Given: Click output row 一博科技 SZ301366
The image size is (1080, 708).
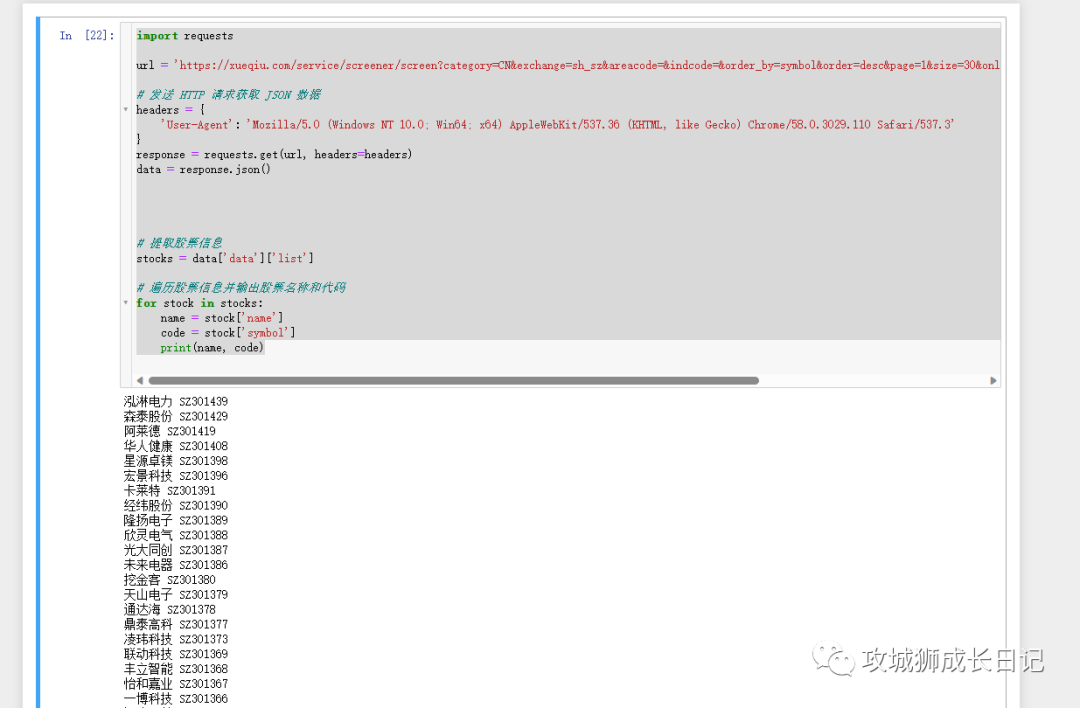Looking at the screenshot, I should click(175, 699).
